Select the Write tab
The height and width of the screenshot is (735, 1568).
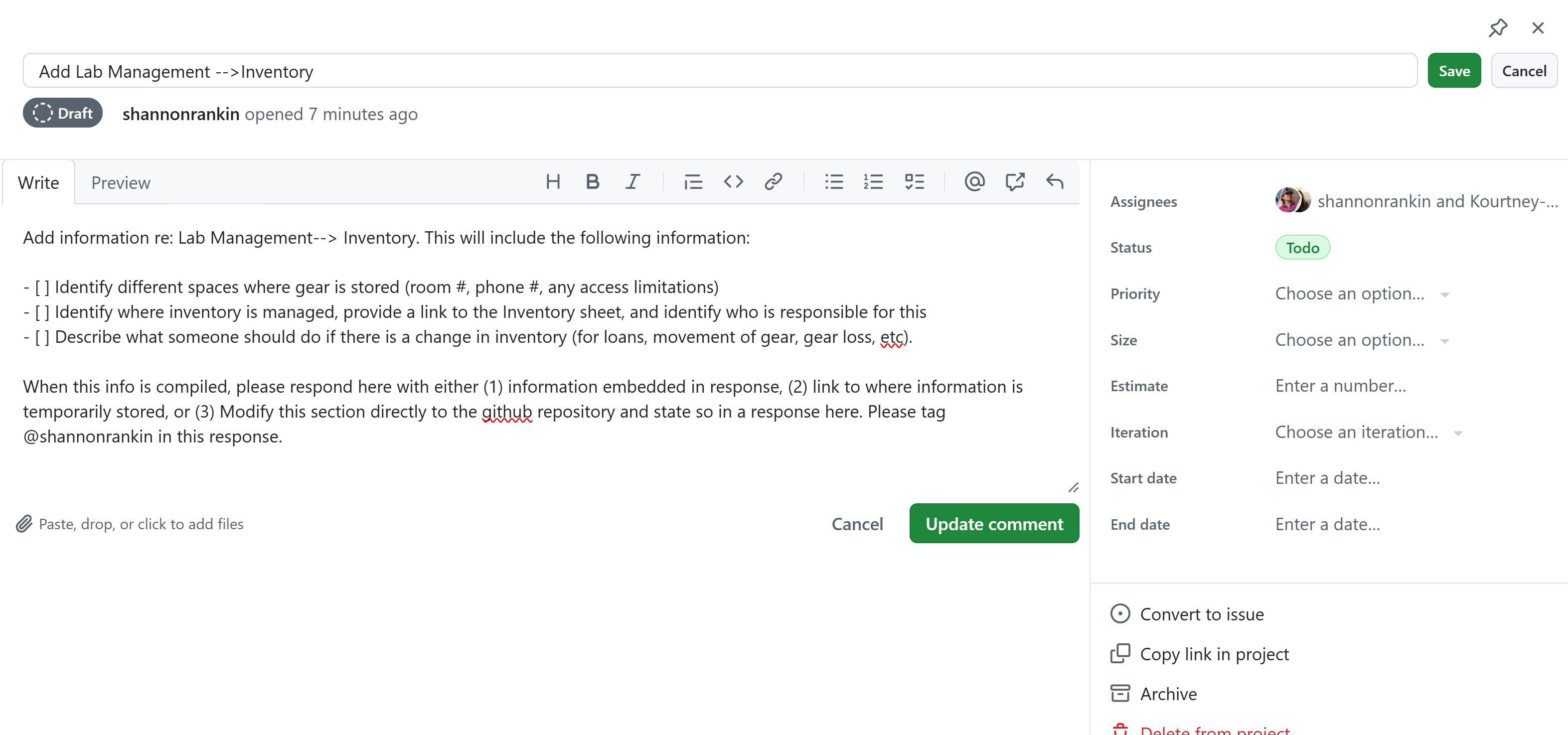click(38, 183)
